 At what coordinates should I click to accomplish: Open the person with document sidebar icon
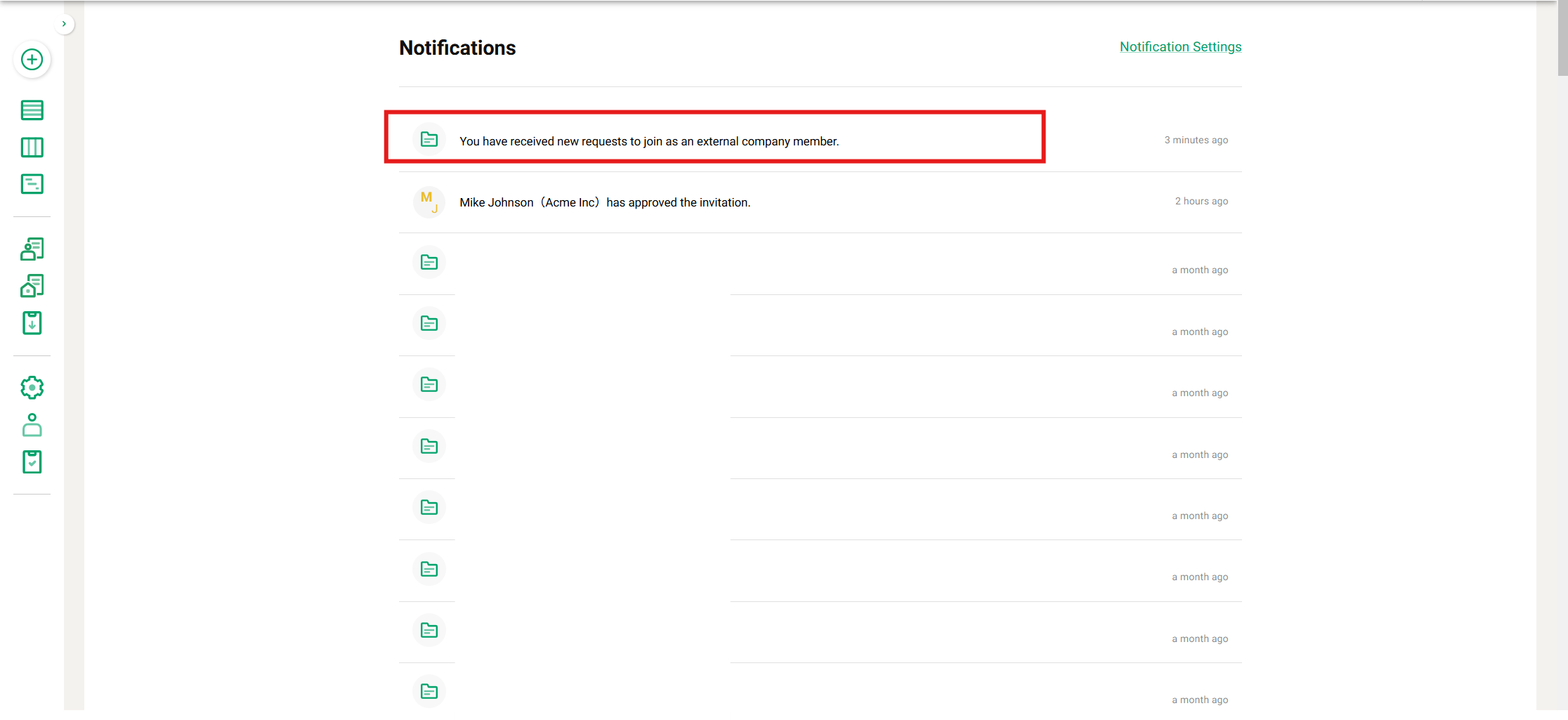pos(32,249)
